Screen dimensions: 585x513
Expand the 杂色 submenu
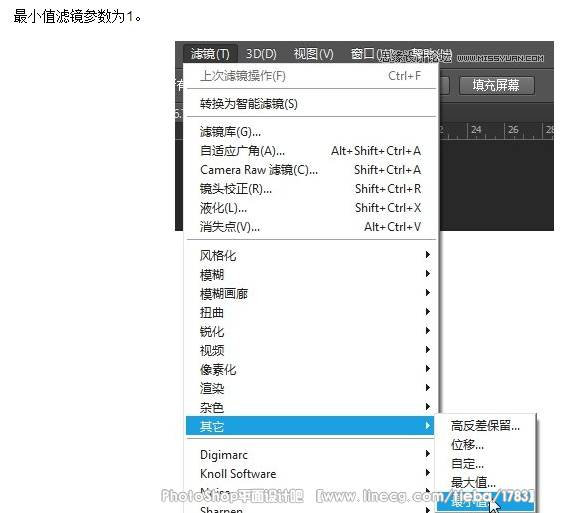point(311,407)
